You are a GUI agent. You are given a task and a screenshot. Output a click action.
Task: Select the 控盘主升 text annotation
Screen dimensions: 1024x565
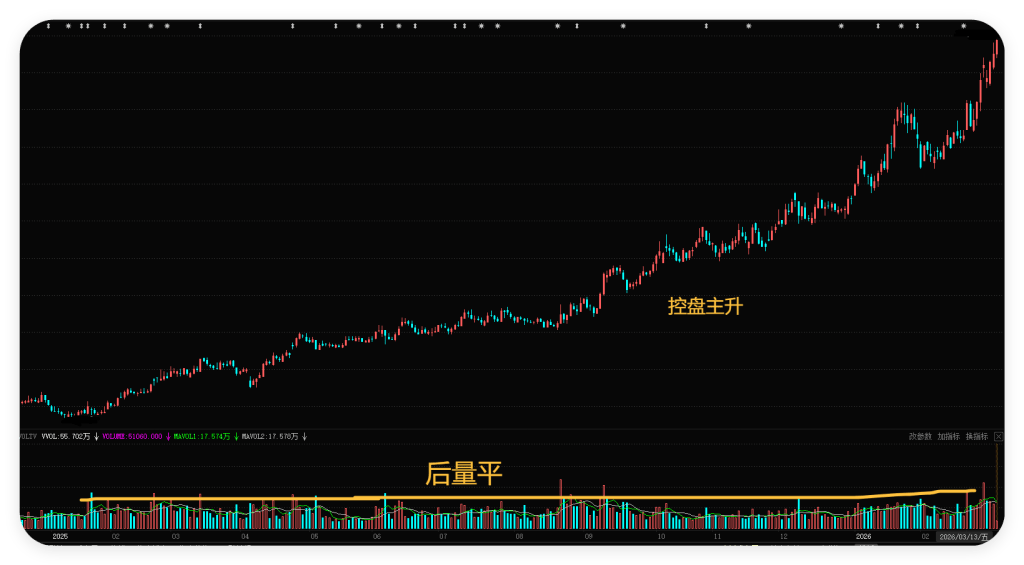pyautogui.click(x=705, y=307)
